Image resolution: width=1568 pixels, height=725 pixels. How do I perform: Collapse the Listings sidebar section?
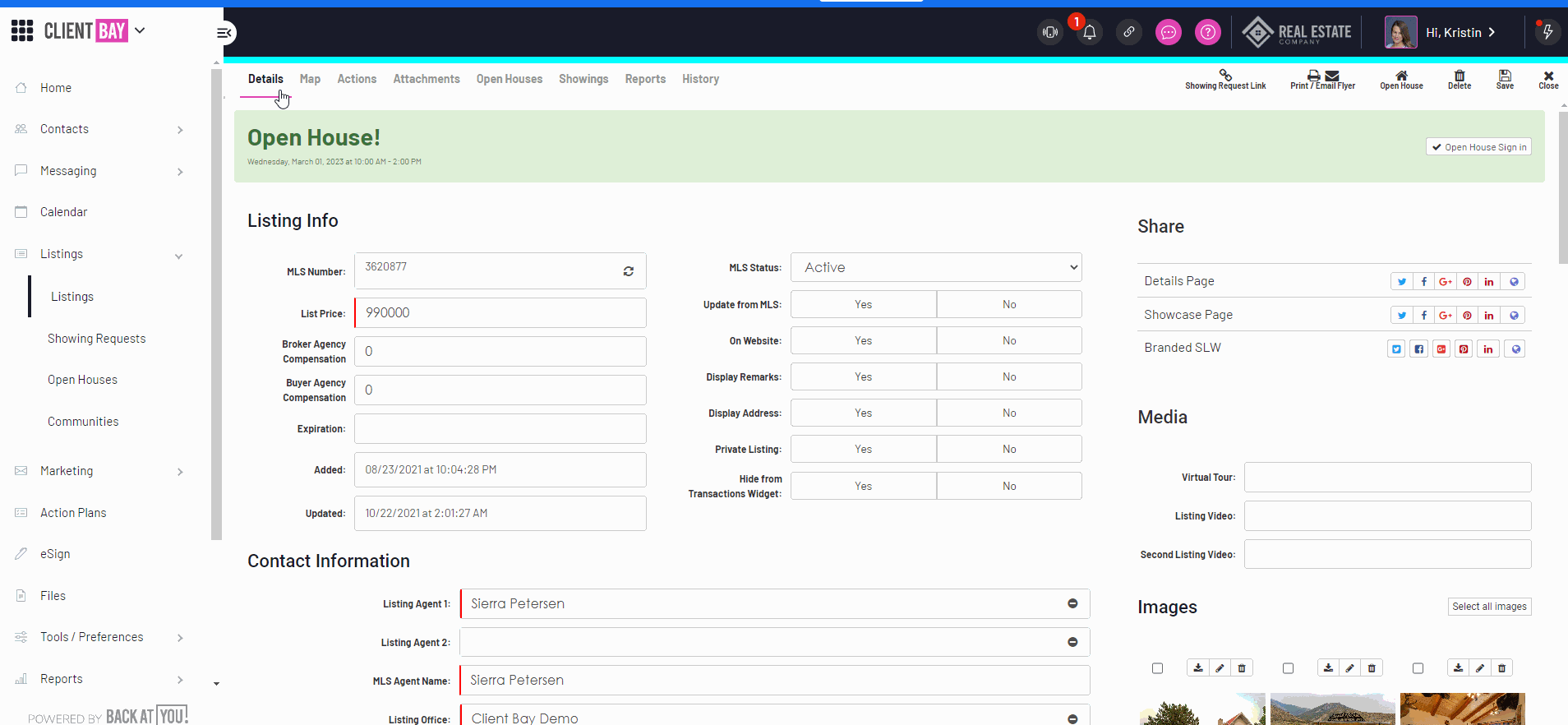178,256
